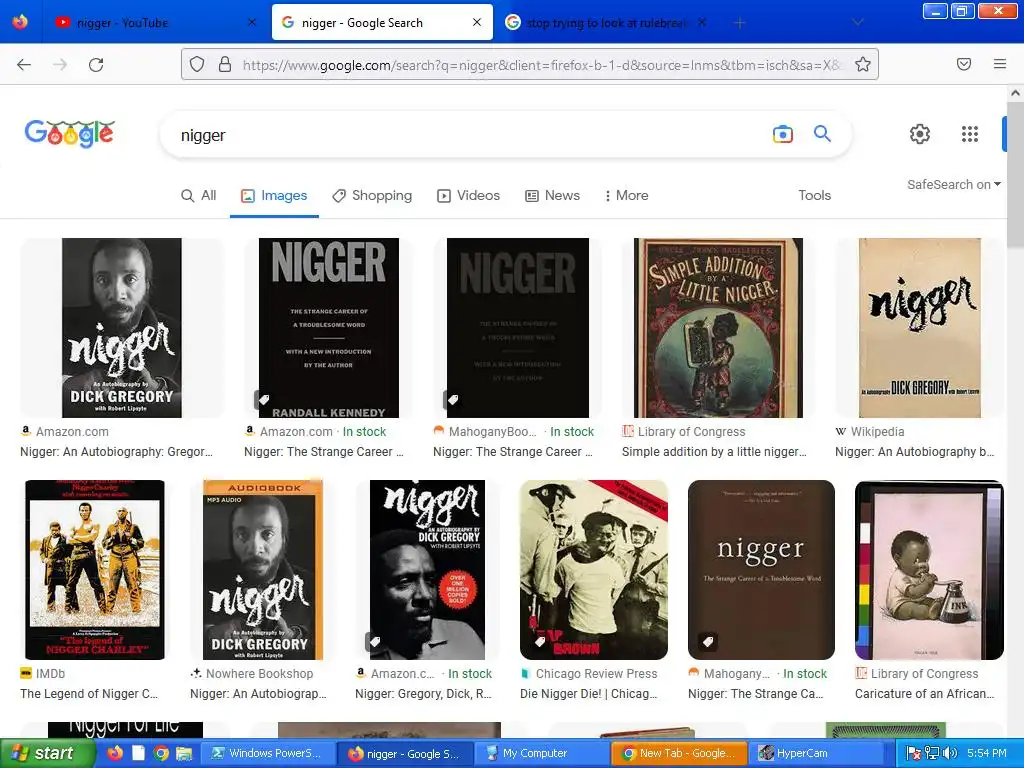Open the blank document quick launch icon
This screenshot has width=1024, height=768.
[x=138, y=753]
